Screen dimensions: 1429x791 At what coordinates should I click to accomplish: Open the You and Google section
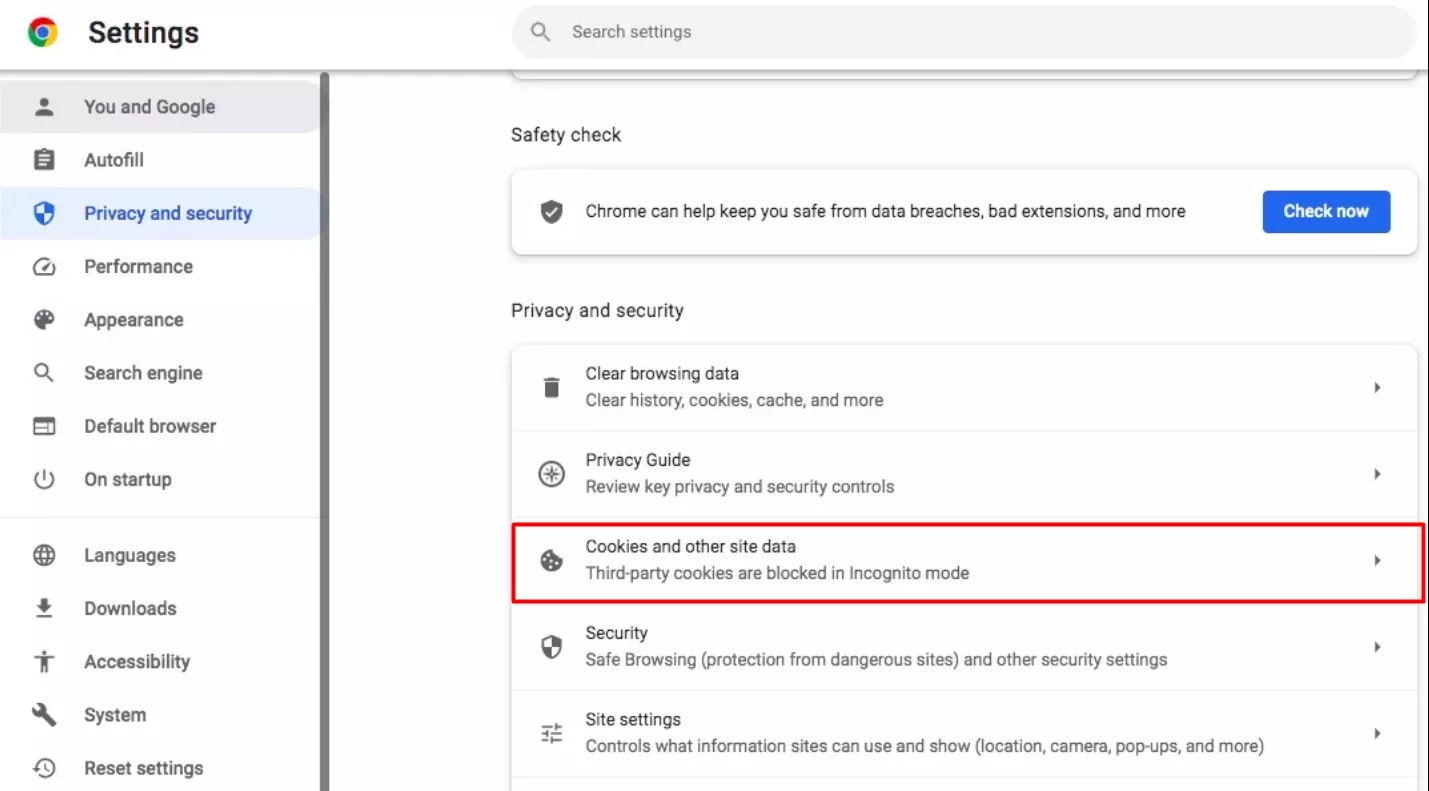(149, 107)
